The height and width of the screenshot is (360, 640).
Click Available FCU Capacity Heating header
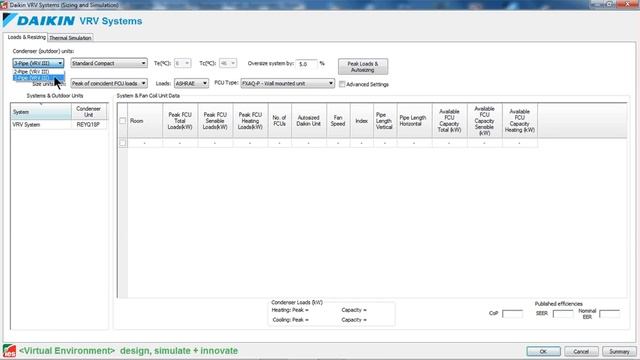(520, 121)
